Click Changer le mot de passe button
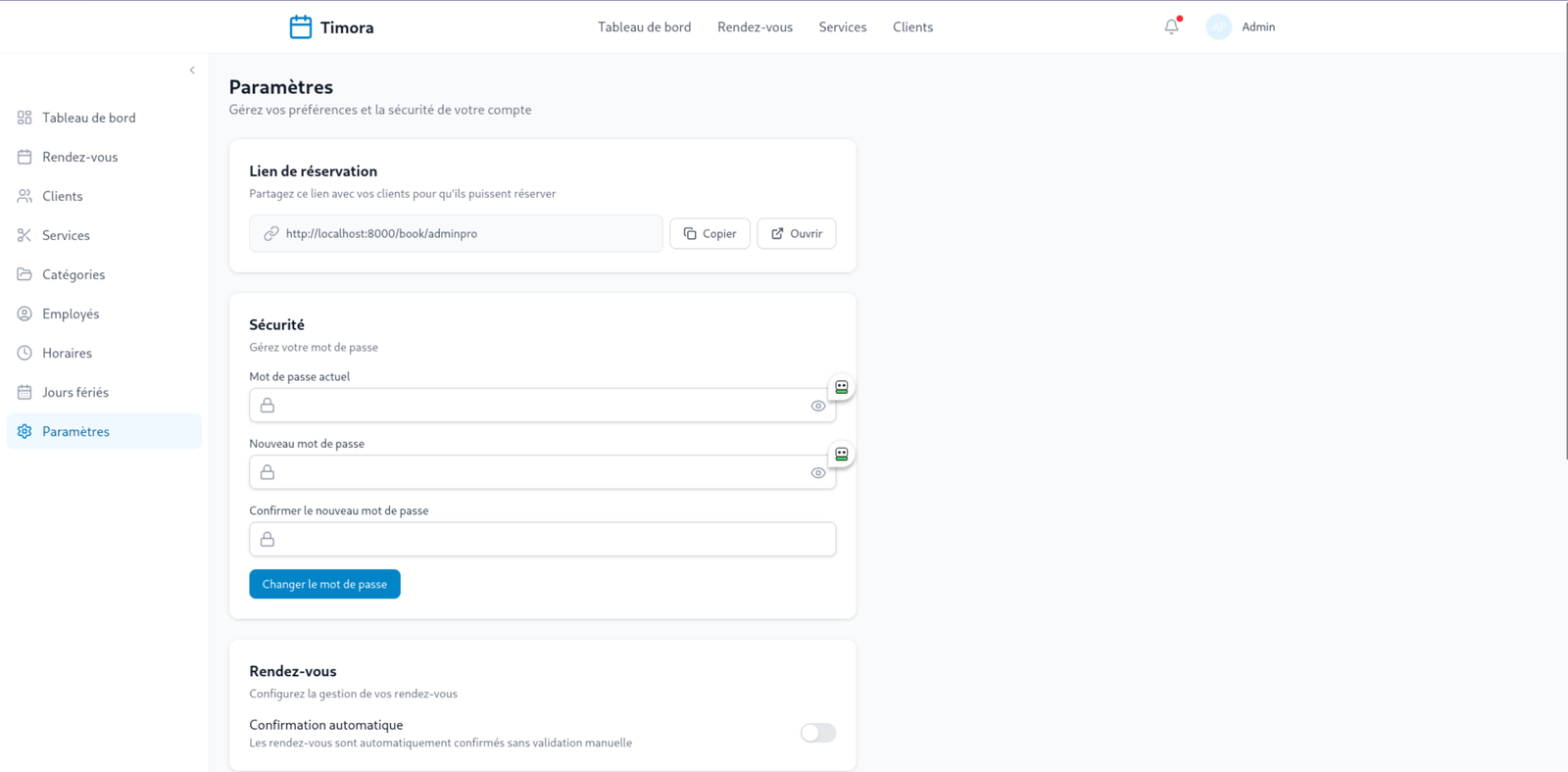This screenshot has width=1568, height=772. tap(324, 584)
